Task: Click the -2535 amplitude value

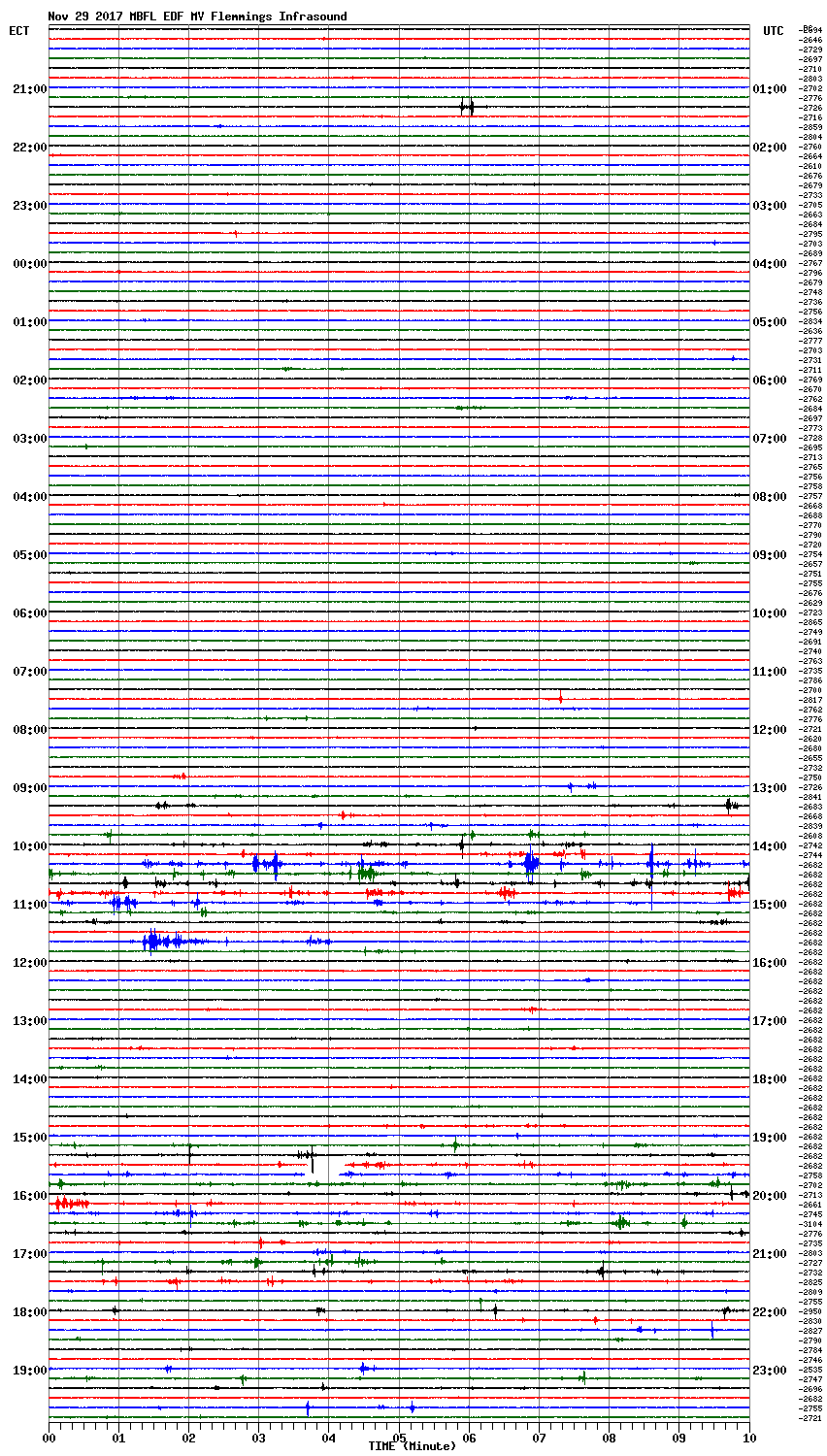Action: click(x=810, y=1370)
